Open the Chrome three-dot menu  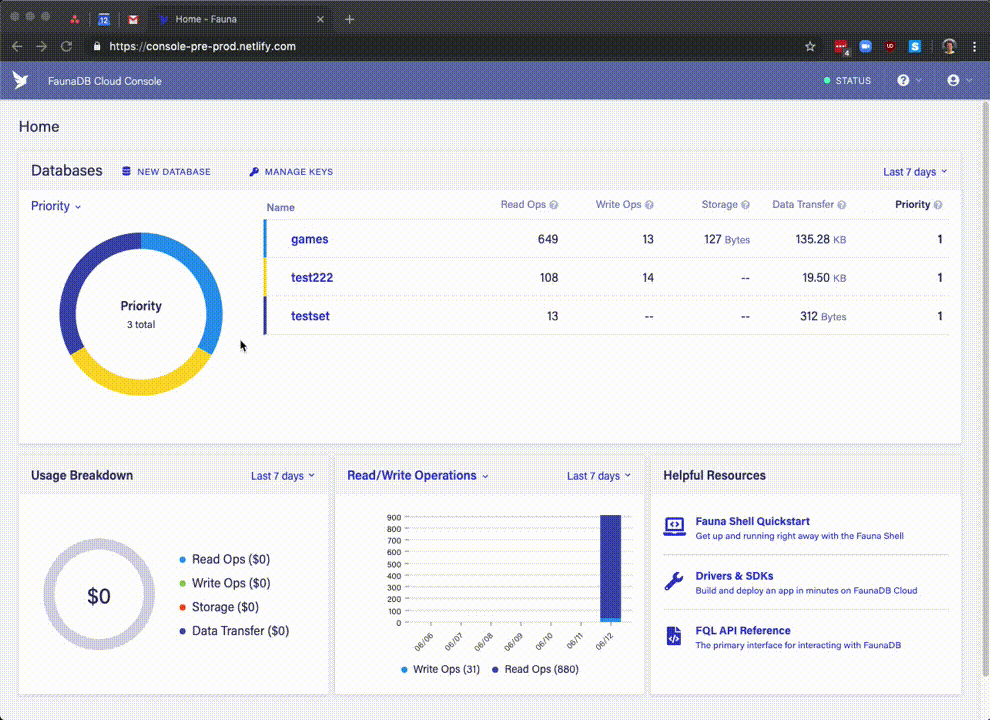[975, 46]
